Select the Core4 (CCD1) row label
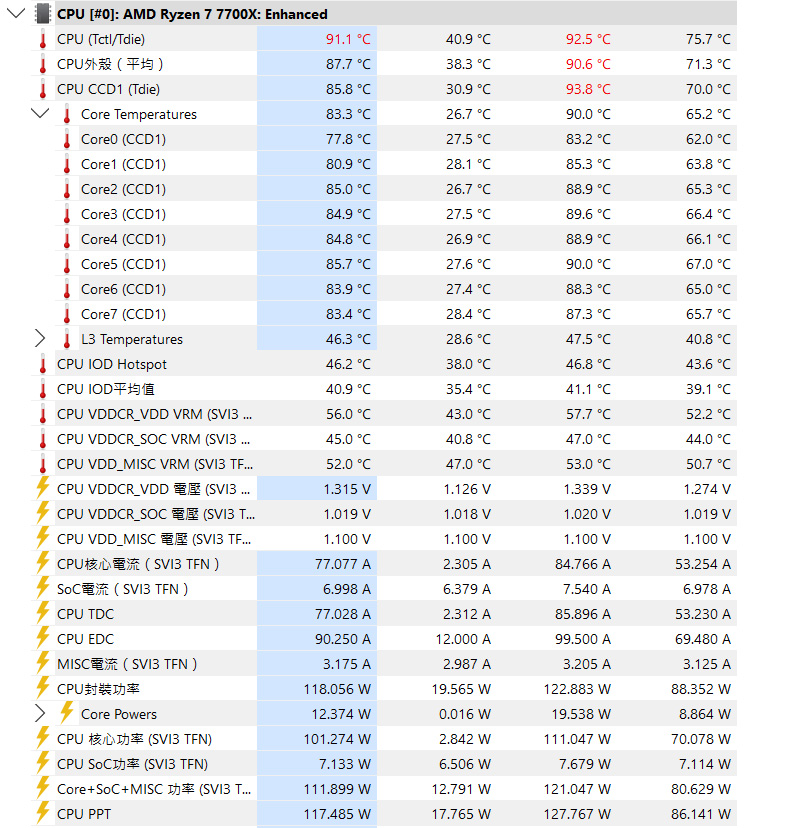800x828 pixels. pos(123,239)
